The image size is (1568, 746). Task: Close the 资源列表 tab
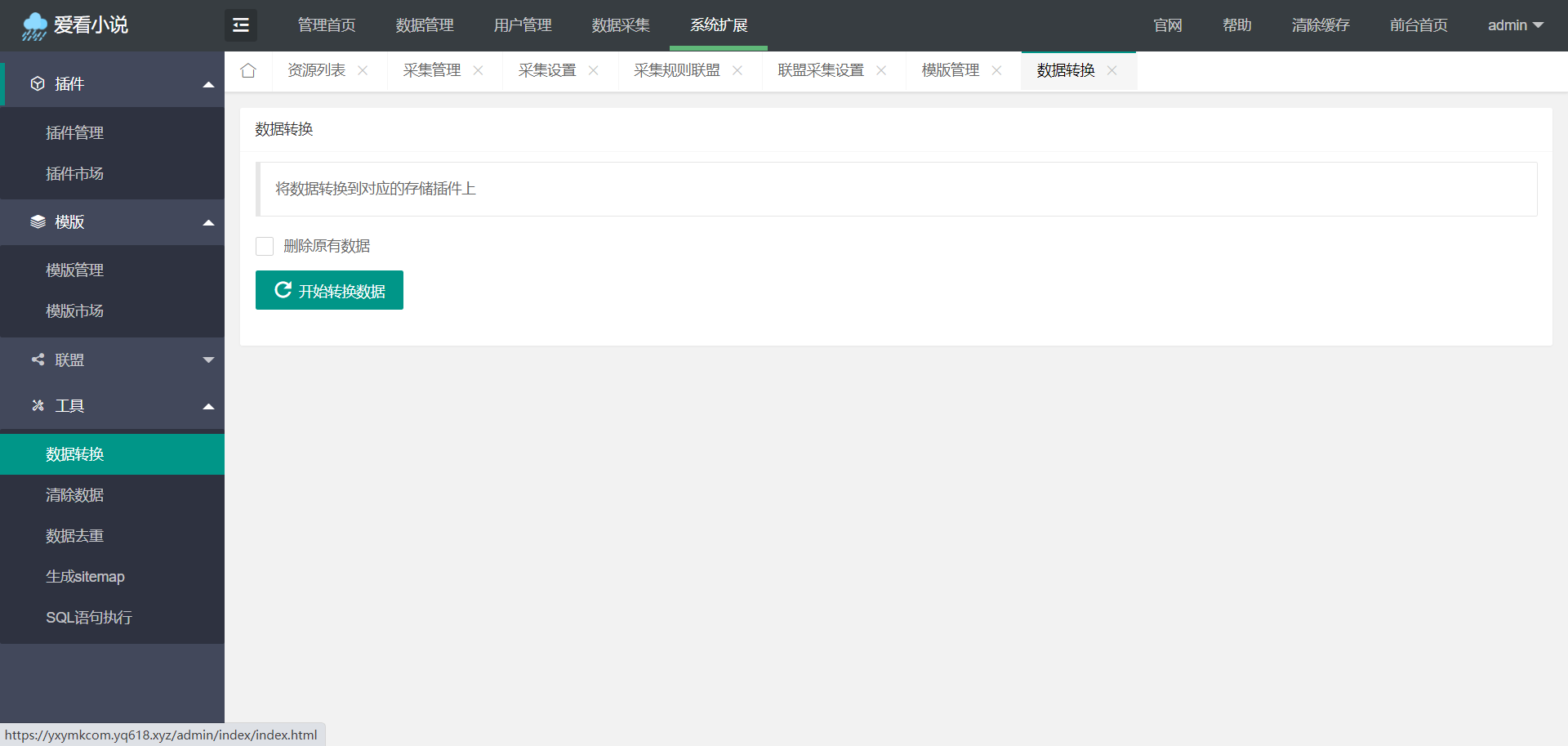point(363,71)
